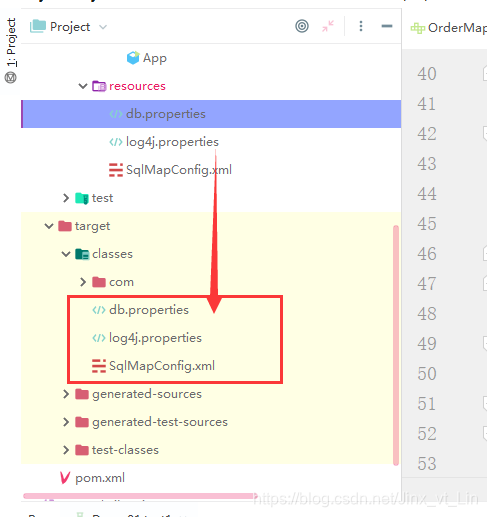Click the SqlMapConfig.xml icon in classes
The image size is (487, 517).
(99, 366)
